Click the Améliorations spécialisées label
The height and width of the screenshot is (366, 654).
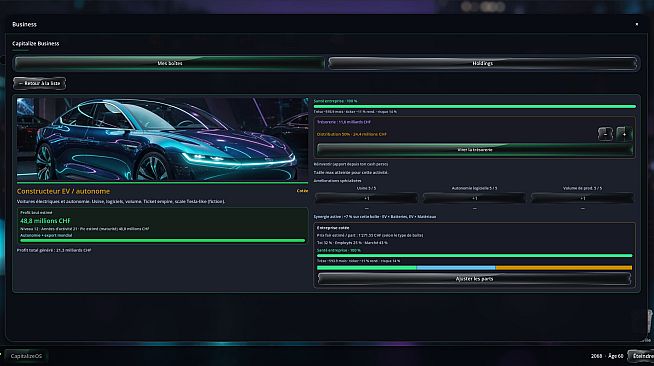[337, 180]
